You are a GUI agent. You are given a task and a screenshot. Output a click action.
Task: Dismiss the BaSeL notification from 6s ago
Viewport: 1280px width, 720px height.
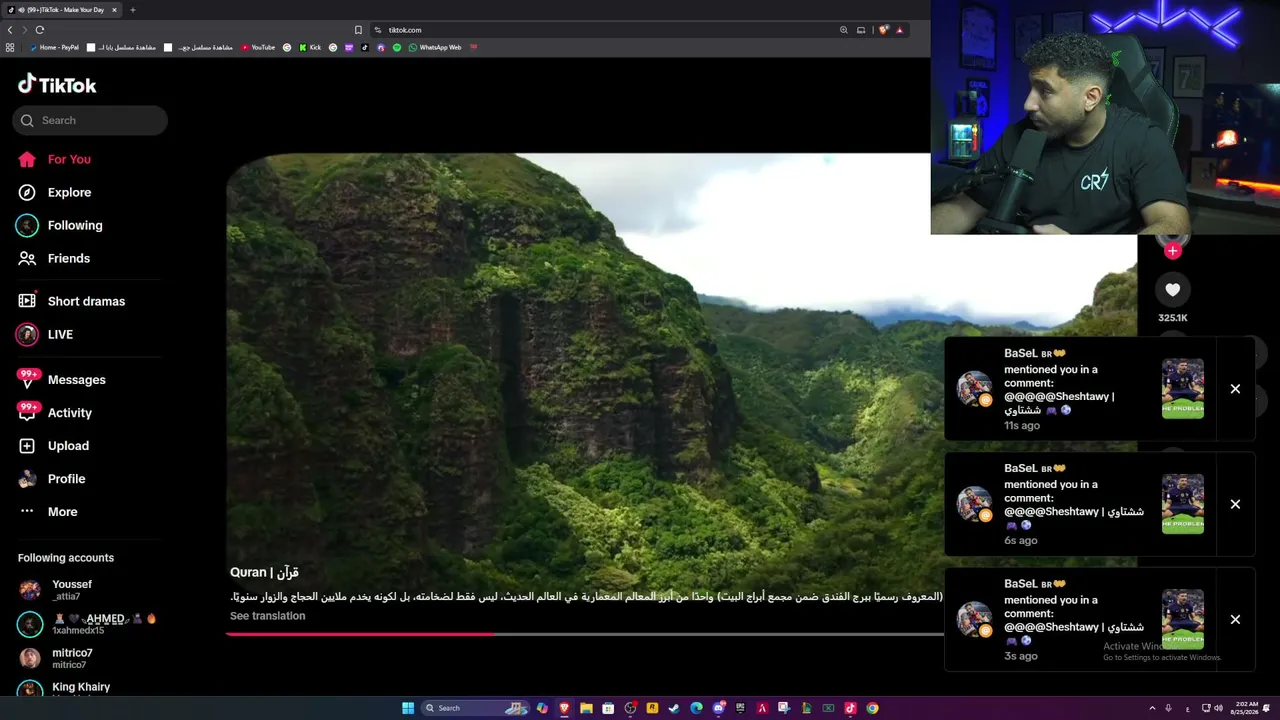pos(1235,504)
